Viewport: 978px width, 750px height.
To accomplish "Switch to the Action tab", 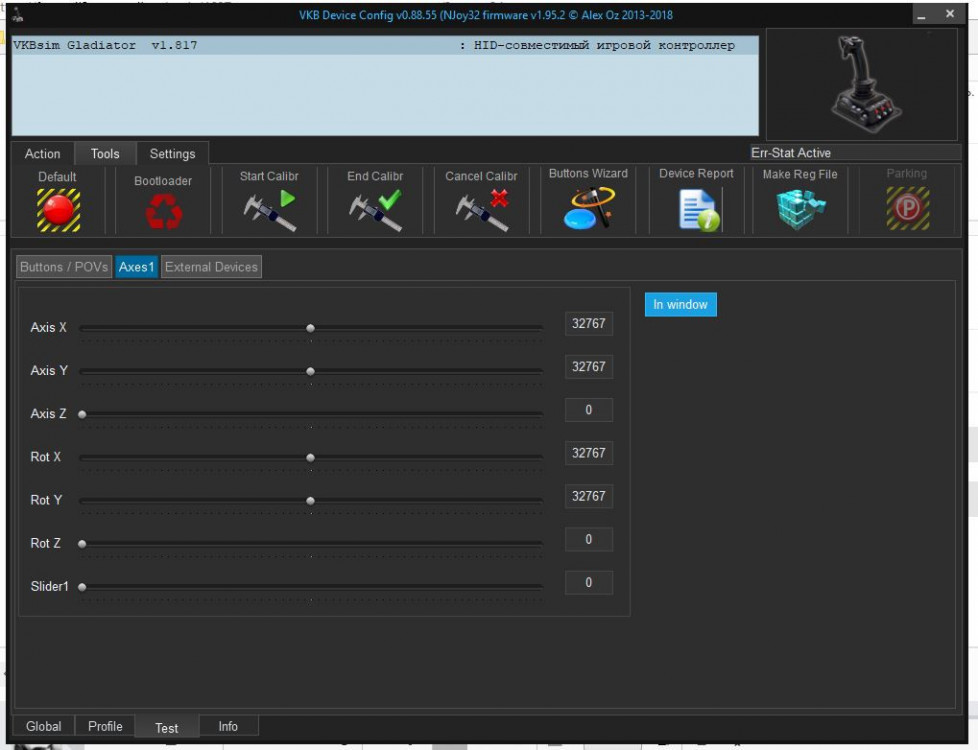I will point(42,153).
